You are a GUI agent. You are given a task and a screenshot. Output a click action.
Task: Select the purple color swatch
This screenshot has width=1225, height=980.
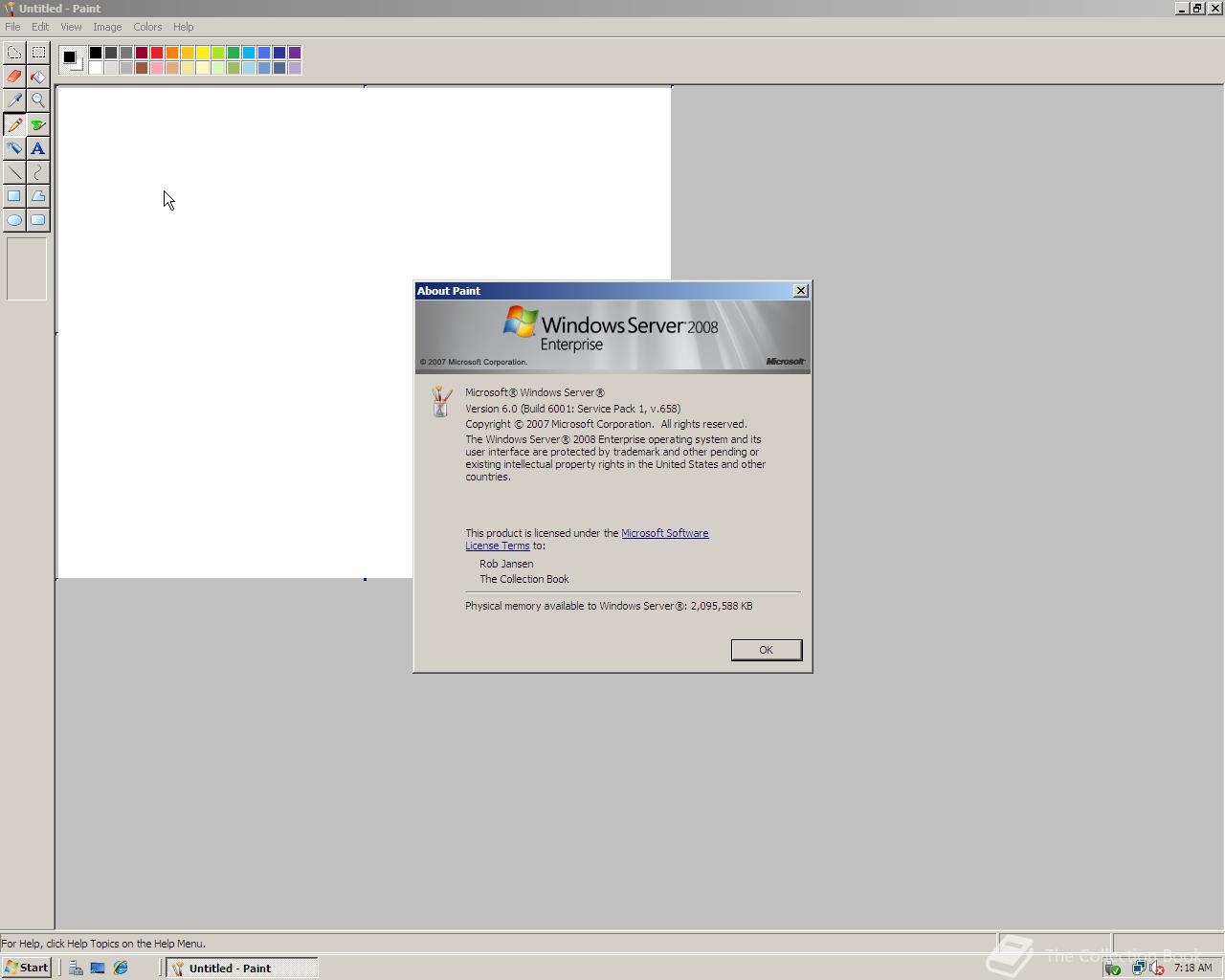point(295,53)
